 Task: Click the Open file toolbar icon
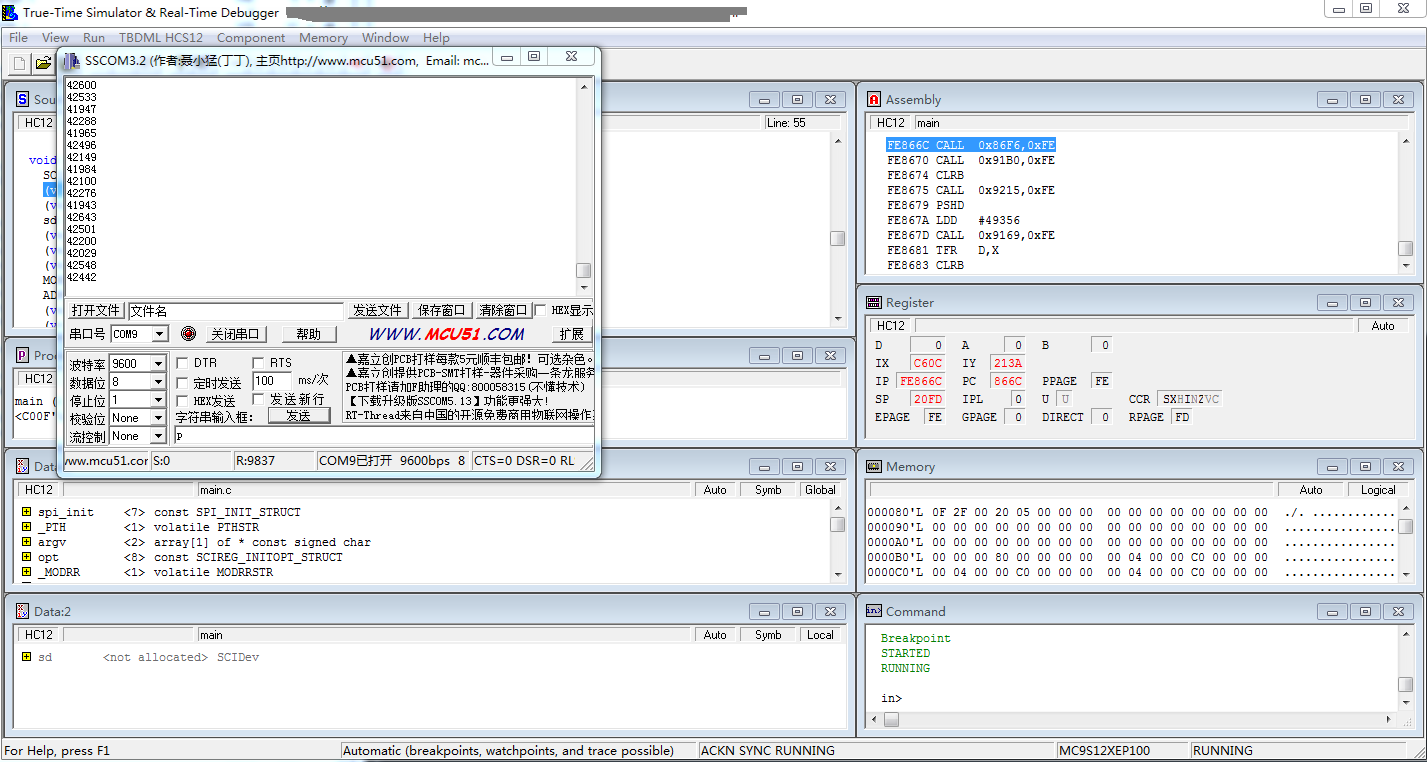click(x=43, y=63)
